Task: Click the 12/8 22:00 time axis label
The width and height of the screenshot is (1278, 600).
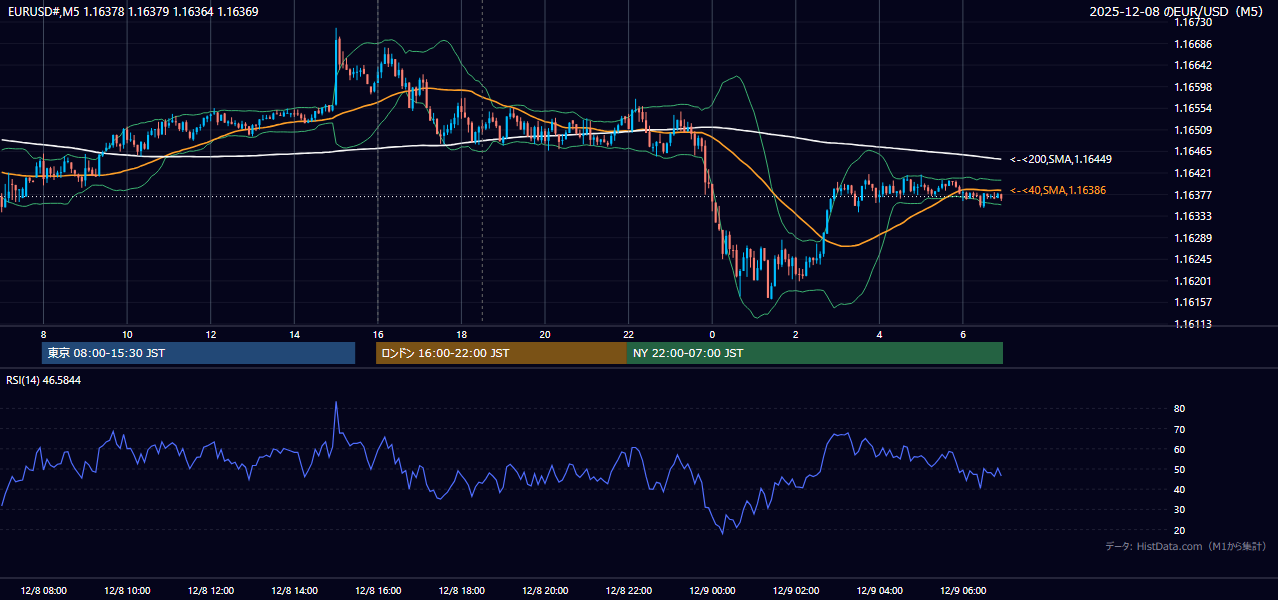Action: [x=629, y=591]
